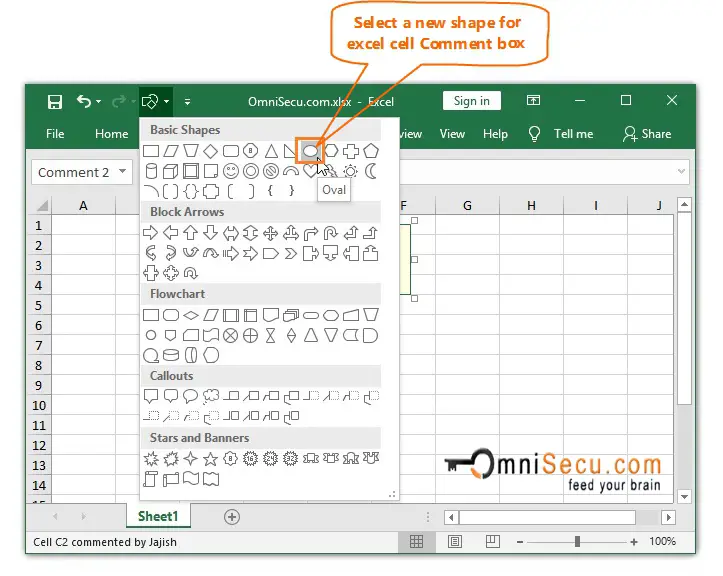
Task: Click the Share button
Action: coord(647,134)
